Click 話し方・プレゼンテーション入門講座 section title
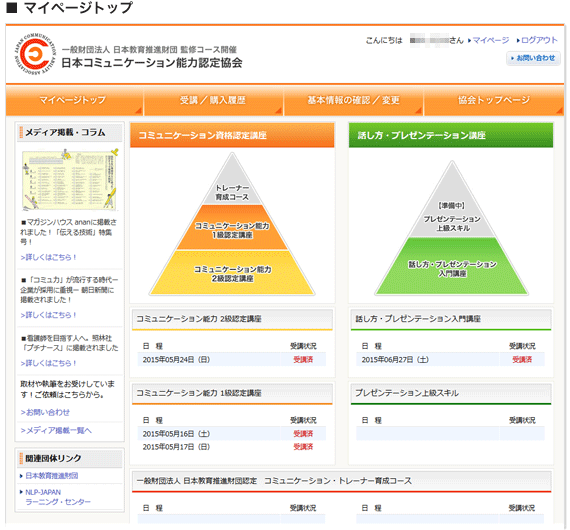This screenshot has width=570, height=530. (x=418, y=319)
